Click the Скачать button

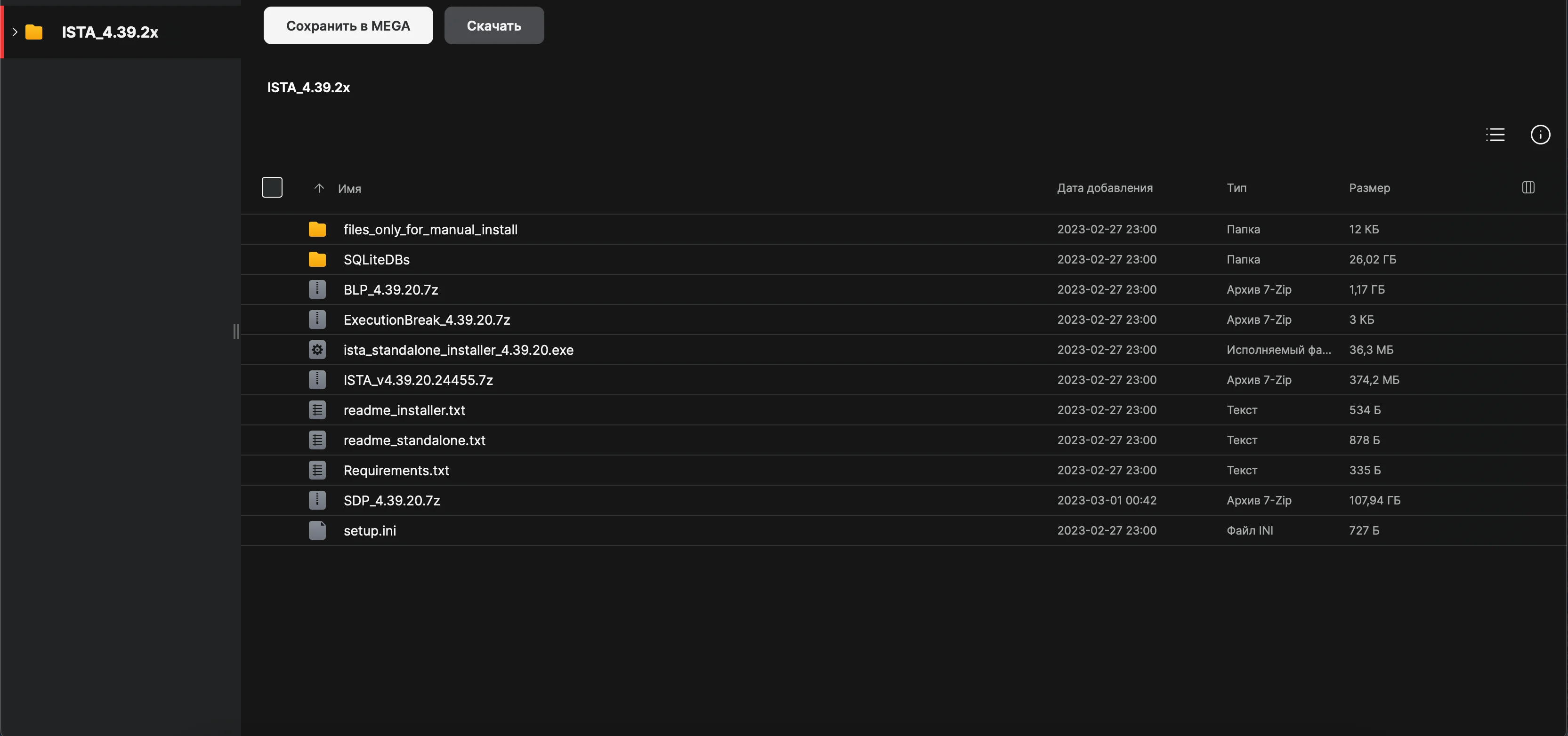click(x=493, y=25)
